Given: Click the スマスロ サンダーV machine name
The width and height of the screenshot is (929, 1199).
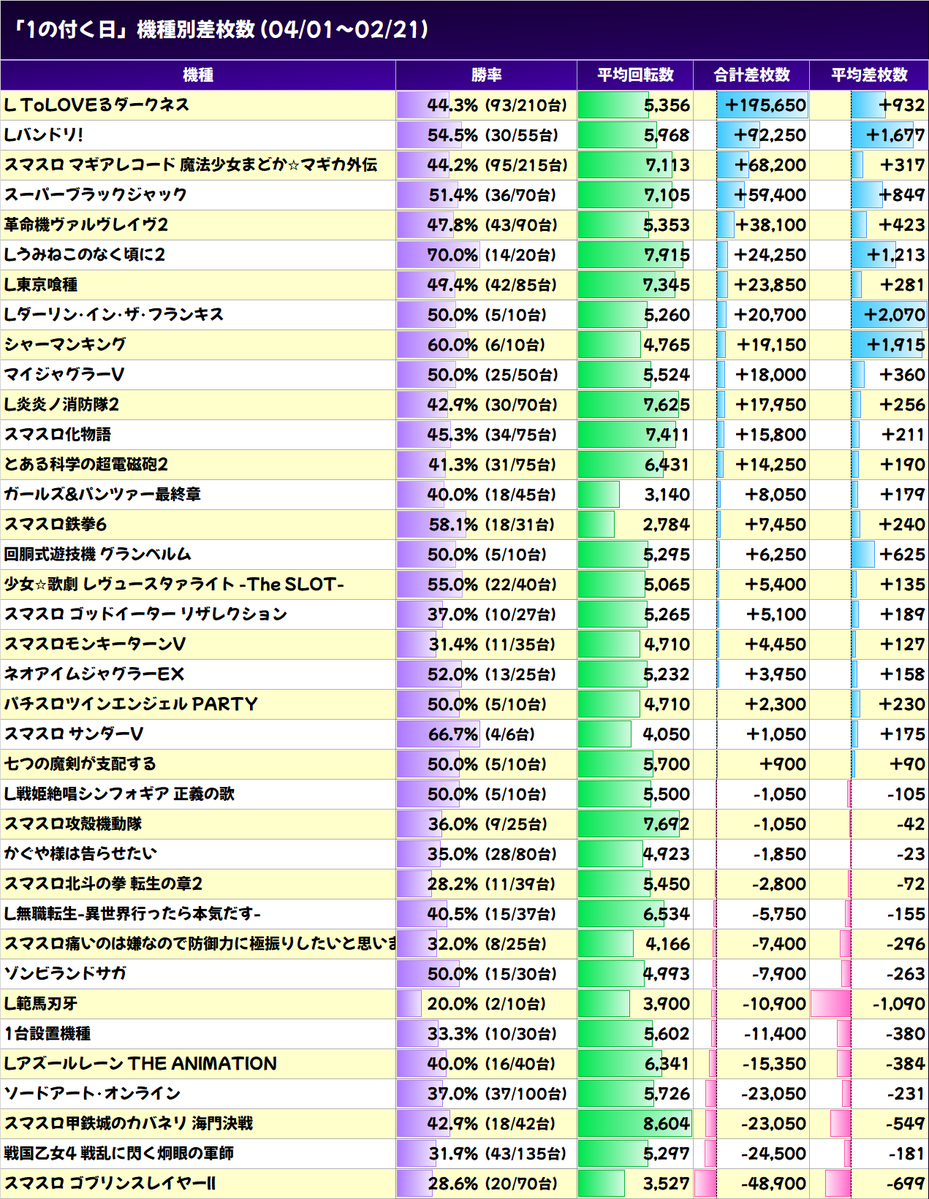Looking at the screenshot, I should 73,734.
